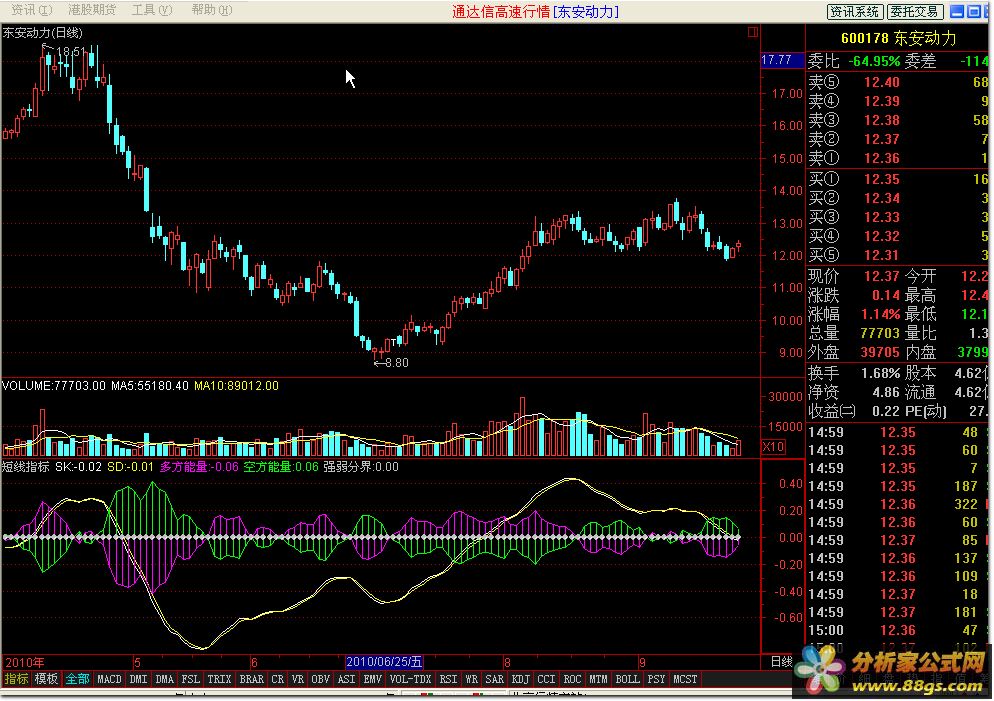Open the 帮助(H) menu
The height and width of the screenshot is (701, 994).
pyautogui.click(x=212, y=10)
